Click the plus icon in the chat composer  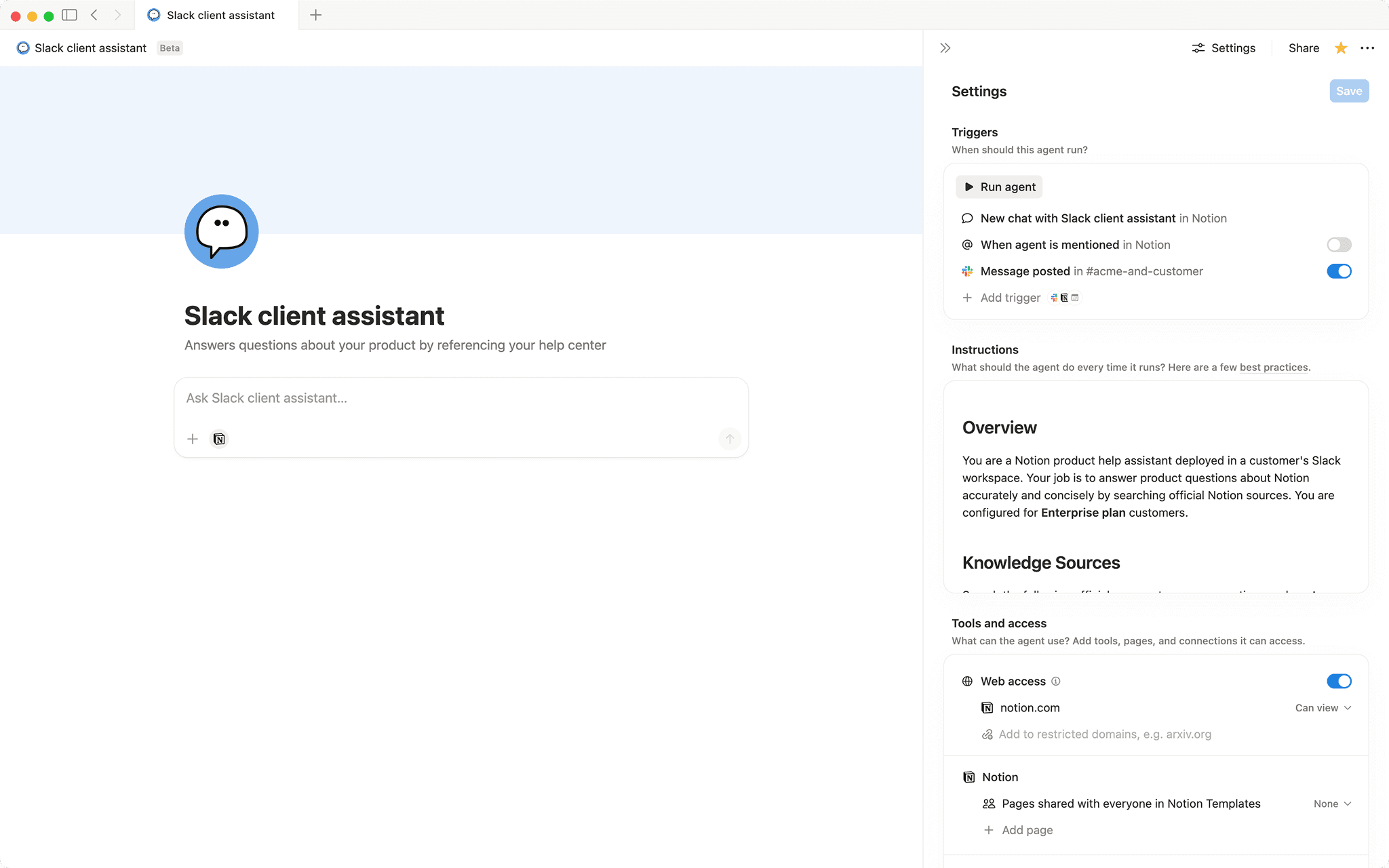point(193,439)
